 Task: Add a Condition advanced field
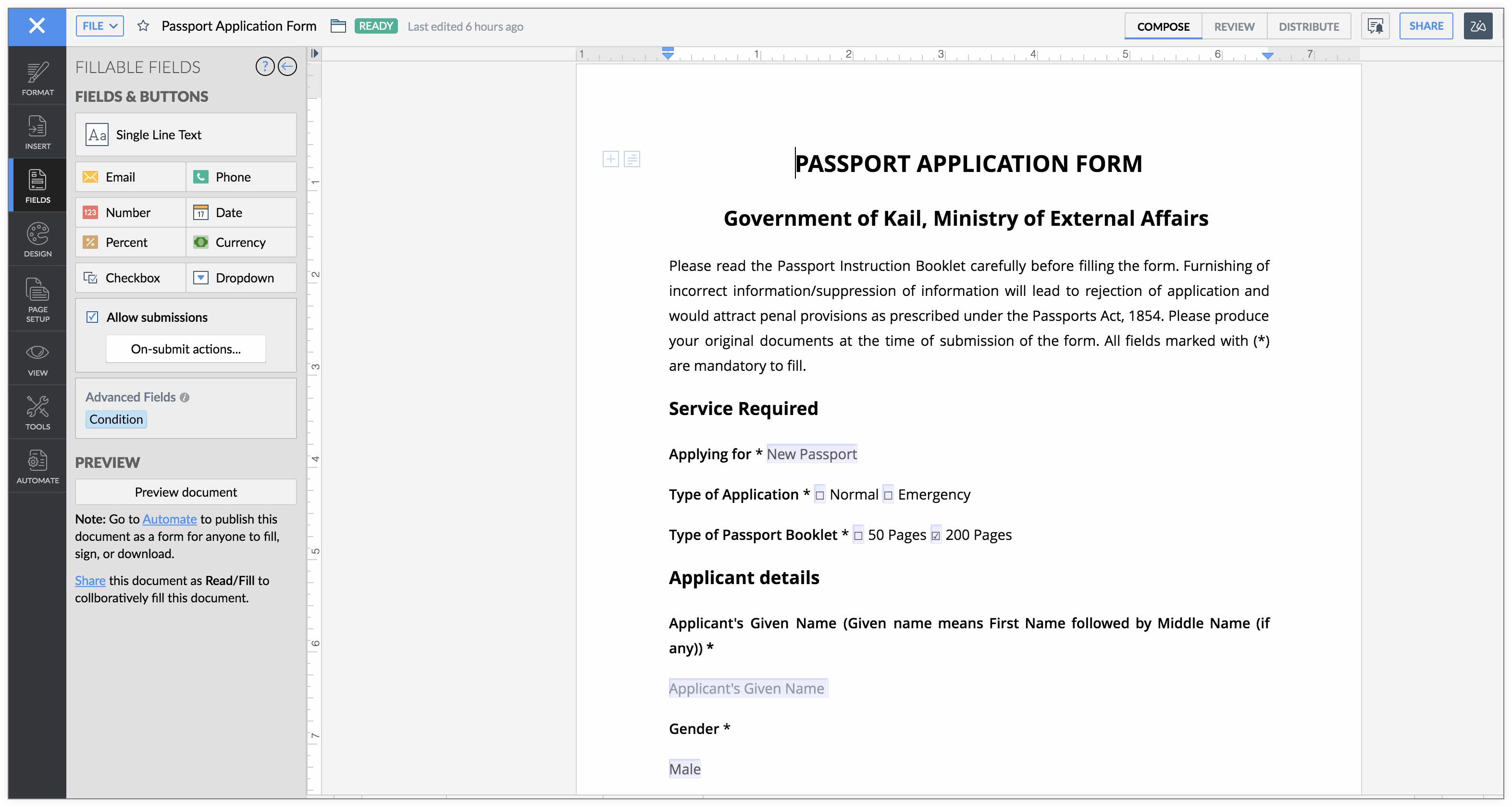click(116, 419)
